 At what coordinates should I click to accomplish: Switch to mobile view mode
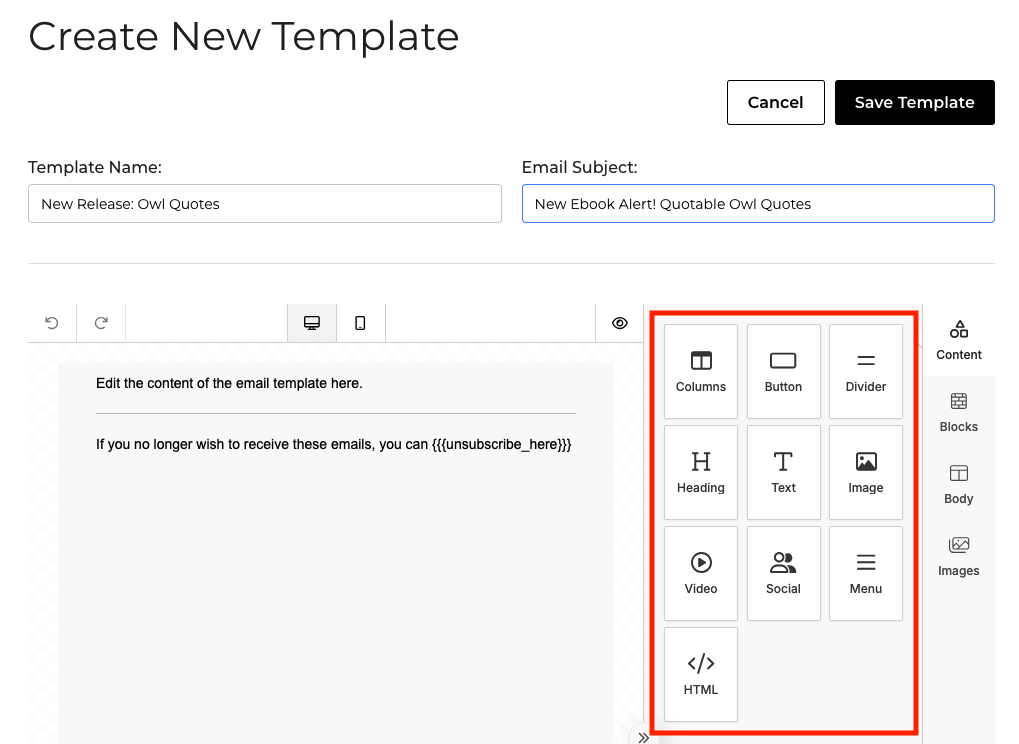[360, 323]
